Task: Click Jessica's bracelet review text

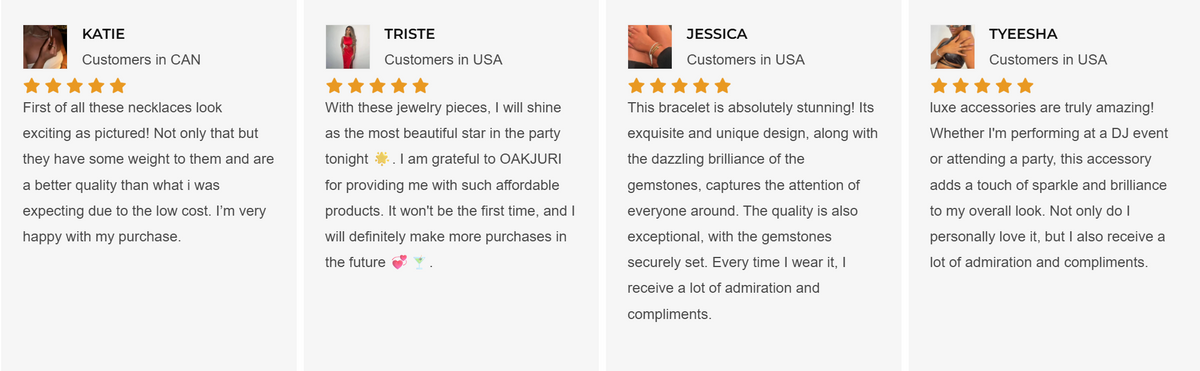Action: pyautogui.click(x=753, y=210)
